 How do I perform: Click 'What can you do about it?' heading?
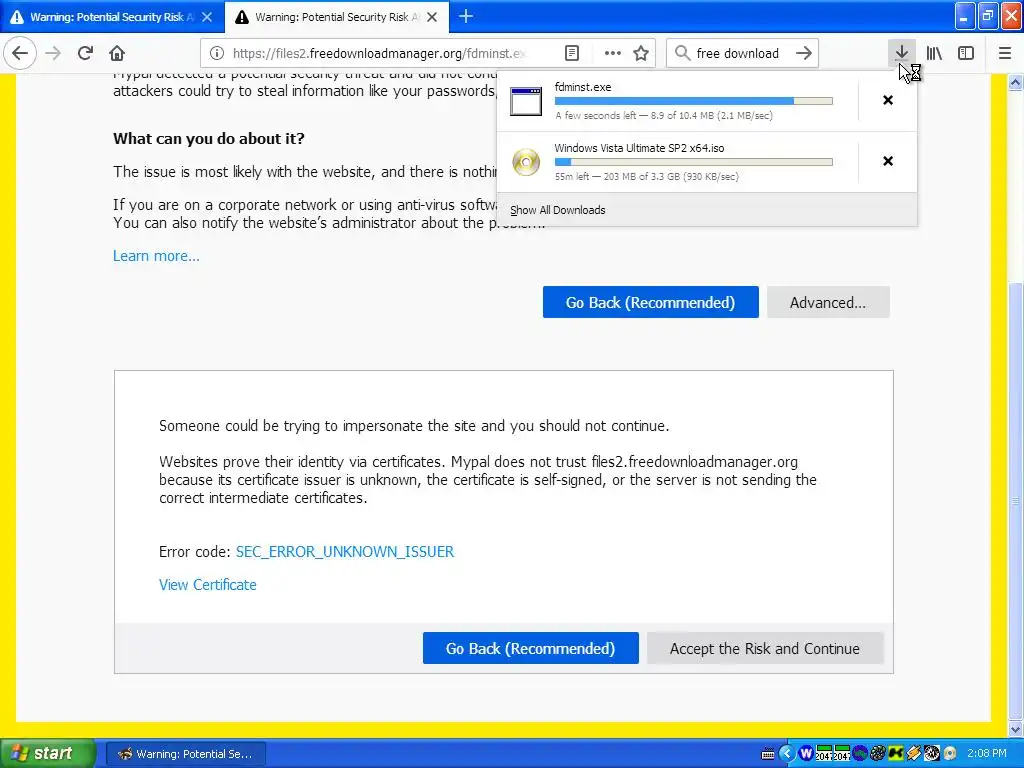[x=209, y=138]
